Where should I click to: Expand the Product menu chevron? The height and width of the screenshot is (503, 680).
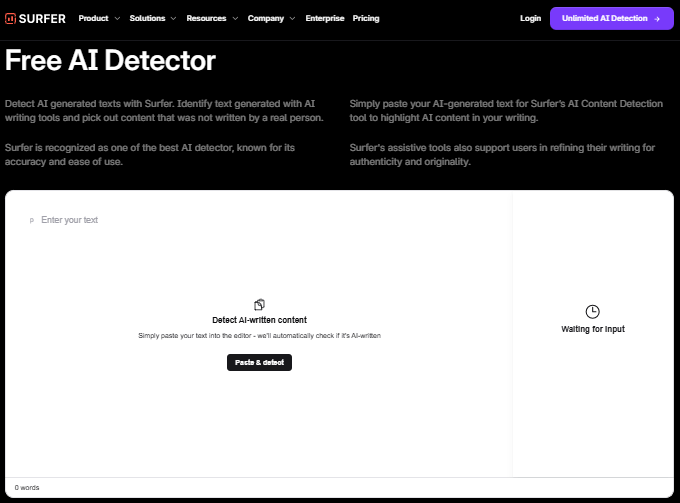(117, 19)
